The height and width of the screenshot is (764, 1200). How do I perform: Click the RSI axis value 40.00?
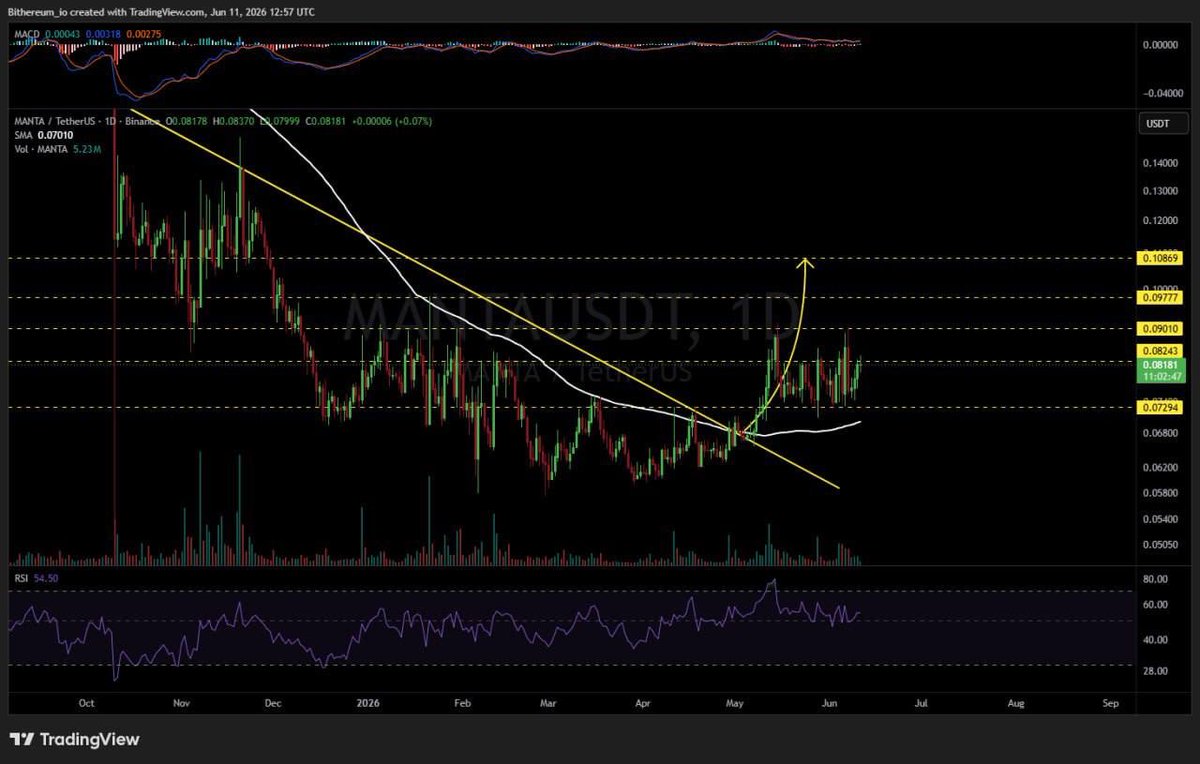[x=1156, y=640]
